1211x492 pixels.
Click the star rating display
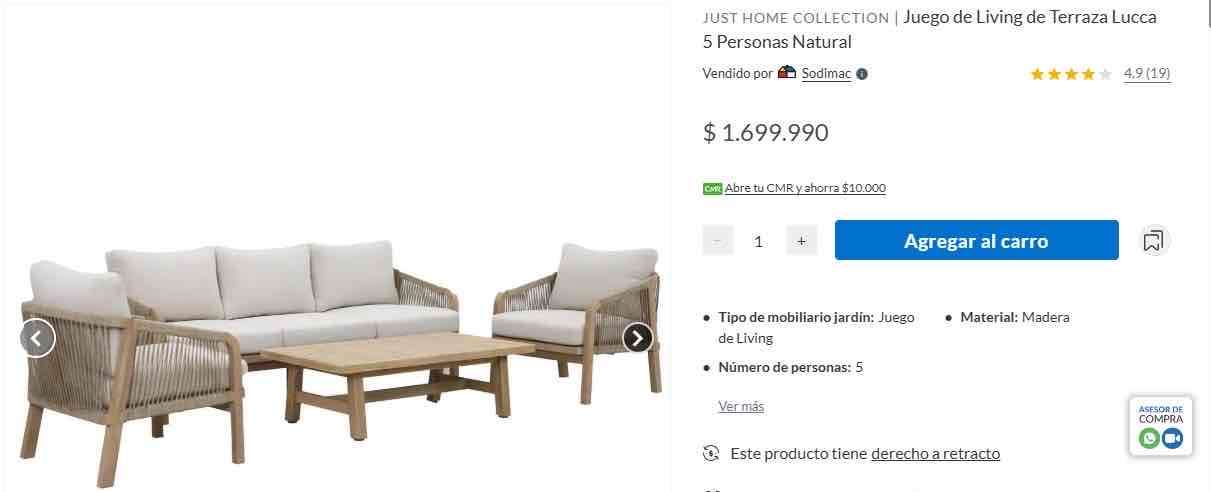point(1071,74)
